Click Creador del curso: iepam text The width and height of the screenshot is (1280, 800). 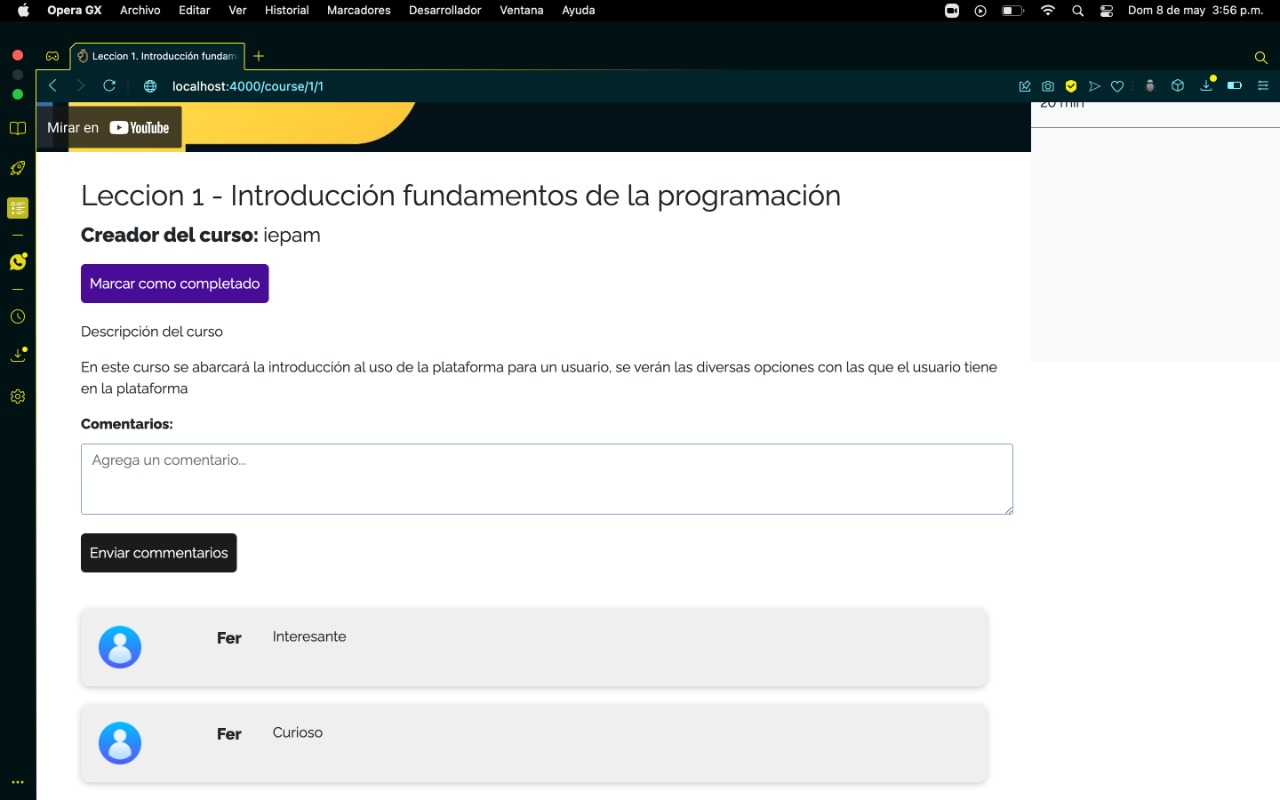point(201,235)
